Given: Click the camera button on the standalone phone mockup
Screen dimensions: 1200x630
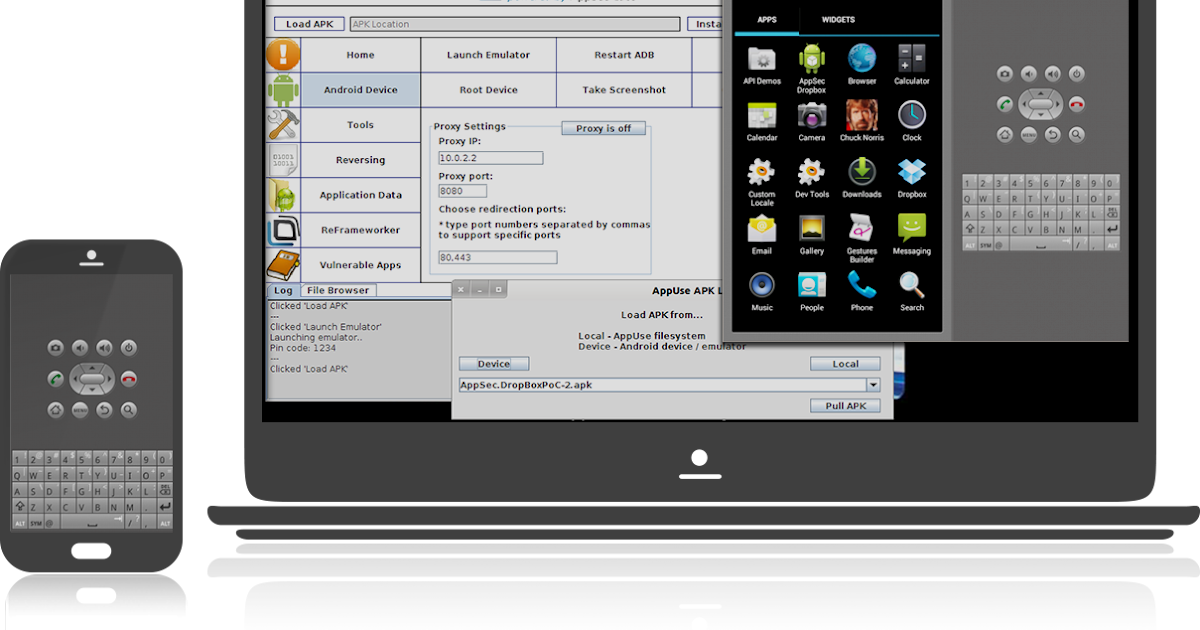Looking at the screenshot, I should coord(56,348).
